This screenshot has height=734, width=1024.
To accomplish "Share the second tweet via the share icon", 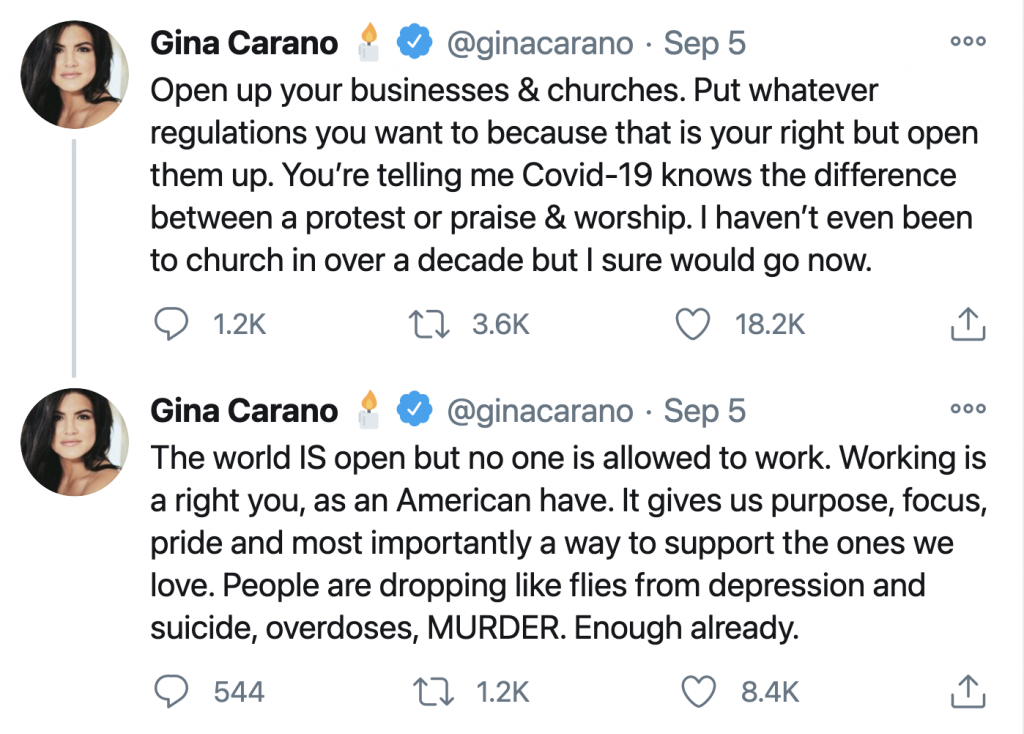I will (x=967, y=692).
